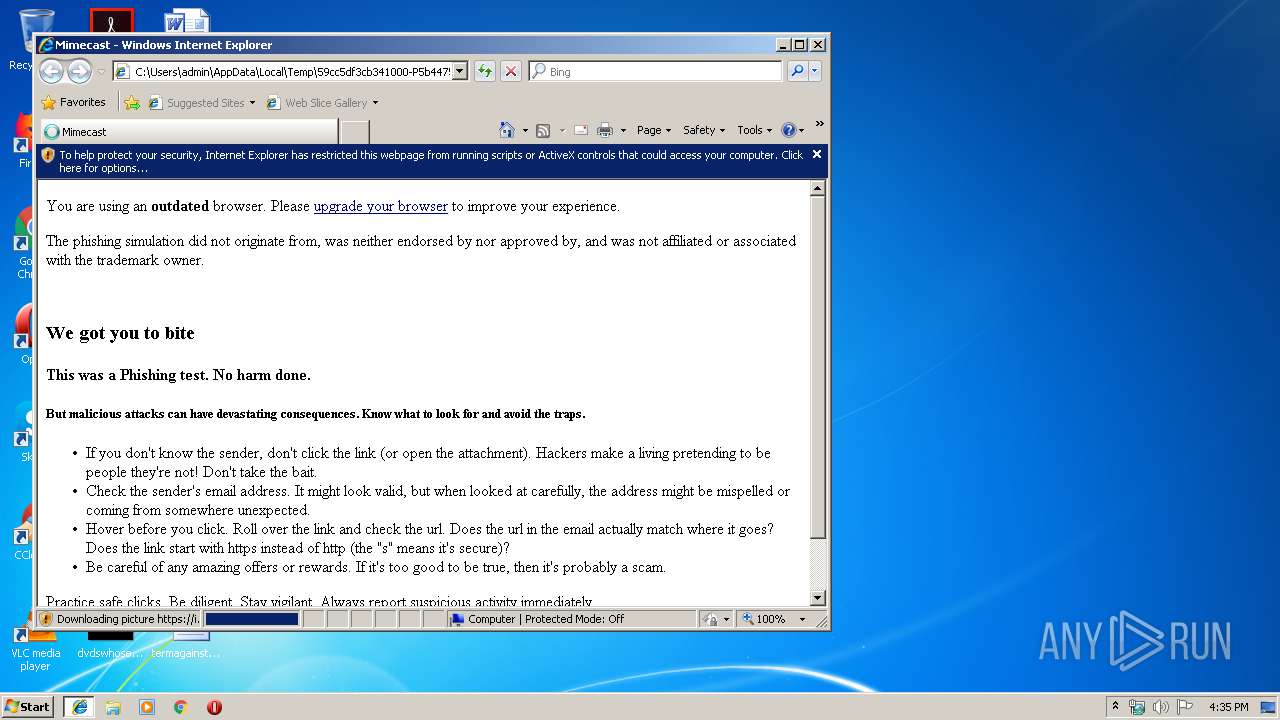Open Google Chrome from the taskbar
The width and height of the screenshot is (1280, 720).
click(181, 707)
